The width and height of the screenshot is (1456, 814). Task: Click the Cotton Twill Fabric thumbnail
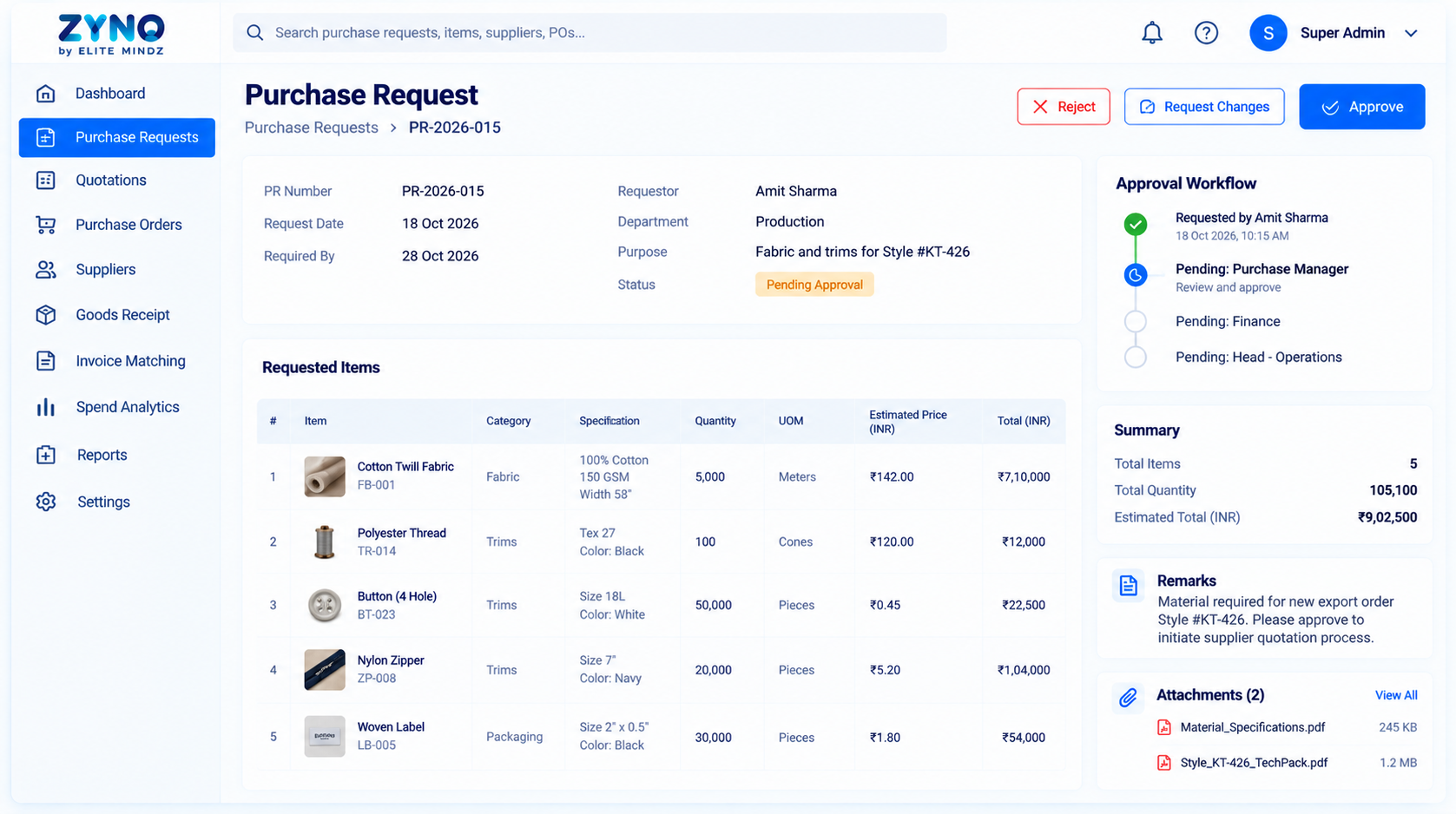325,476
